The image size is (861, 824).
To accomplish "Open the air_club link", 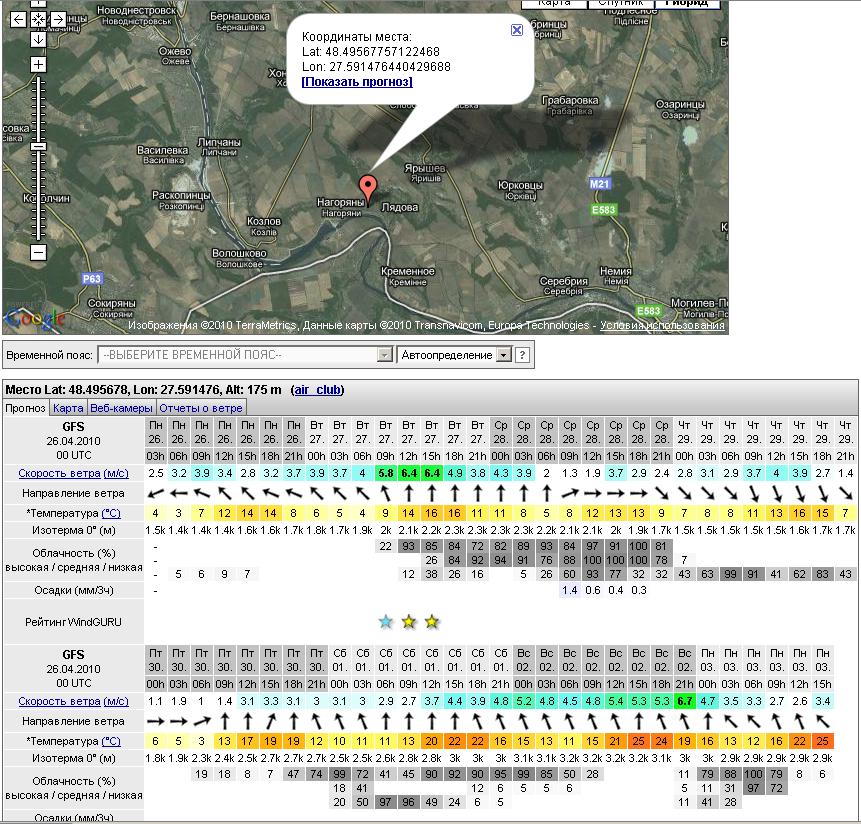I will pyautogui.click(x=317, y=389).
